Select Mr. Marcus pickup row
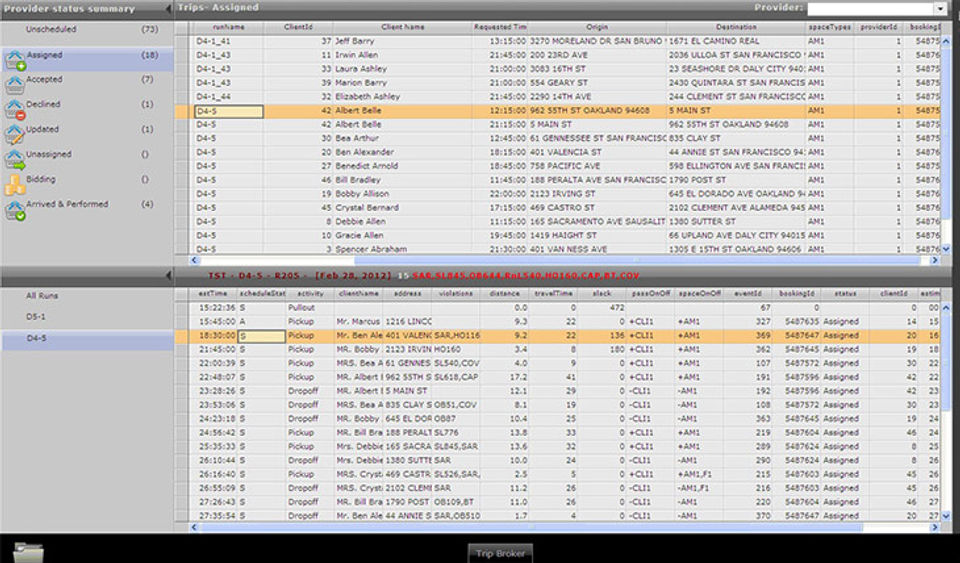Image resolution: width=960 pixels, height=563 pixels. click(558, 321)
